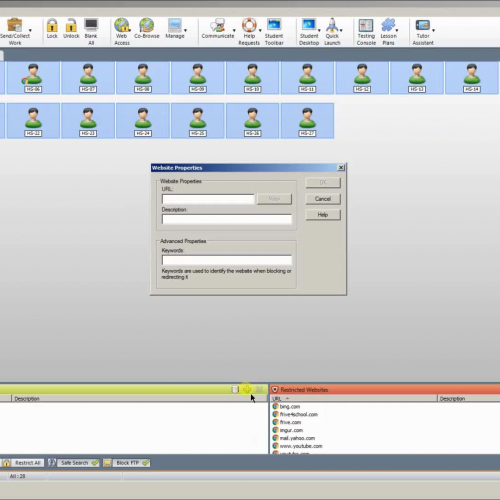
Task: Select student HS-06 with Chrome badge
Action: (x=33, y=78)
